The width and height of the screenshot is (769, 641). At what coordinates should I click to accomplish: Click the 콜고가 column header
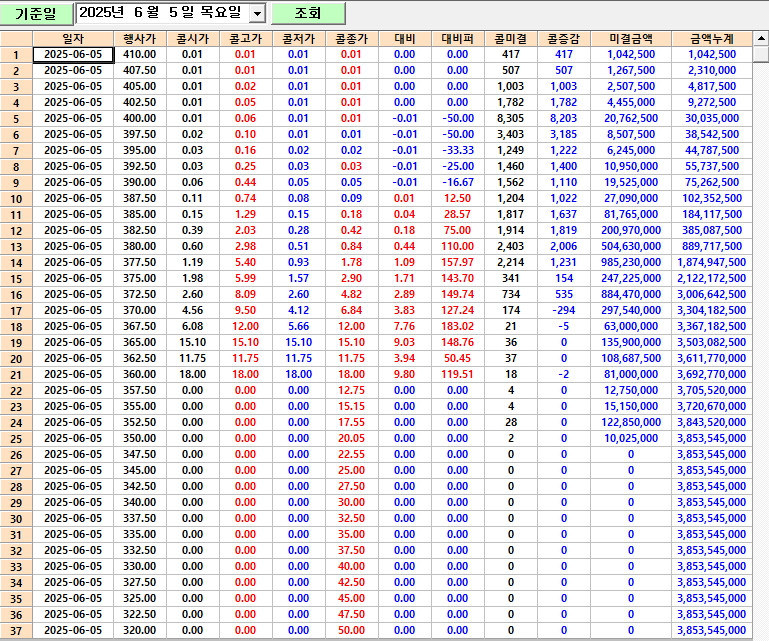pyautogui.click(x=245, y=38)
